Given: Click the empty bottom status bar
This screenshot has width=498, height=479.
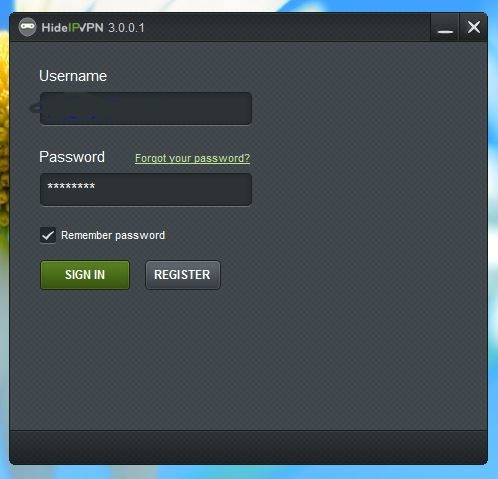Looking at the screenshot, I should pos(248,446).
